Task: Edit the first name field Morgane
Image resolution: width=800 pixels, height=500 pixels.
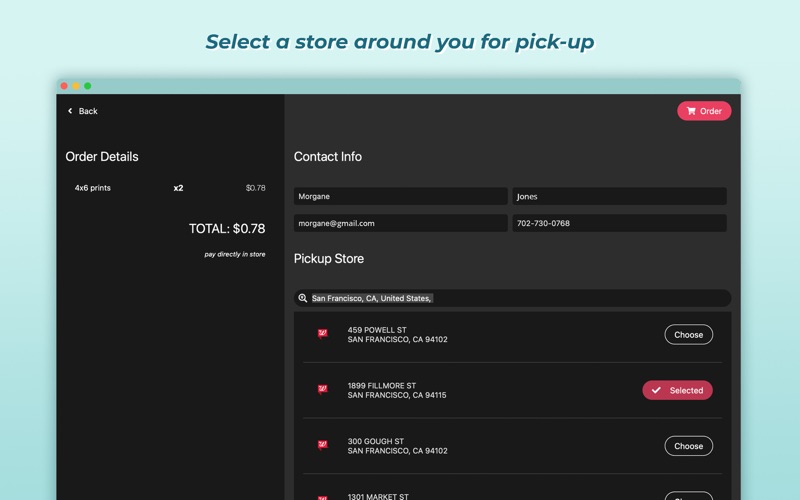Action: (401, 196)
